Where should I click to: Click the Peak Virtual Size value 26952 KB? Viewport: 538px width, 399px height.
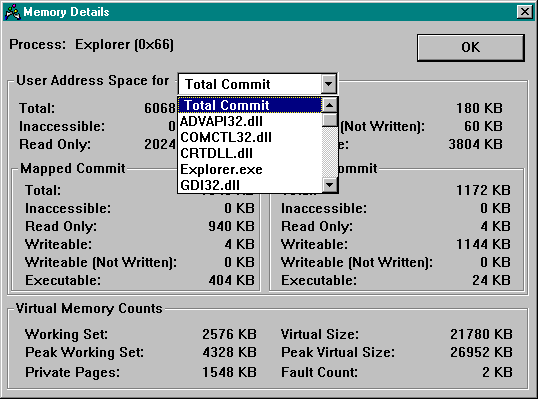(x=481, y=352)
